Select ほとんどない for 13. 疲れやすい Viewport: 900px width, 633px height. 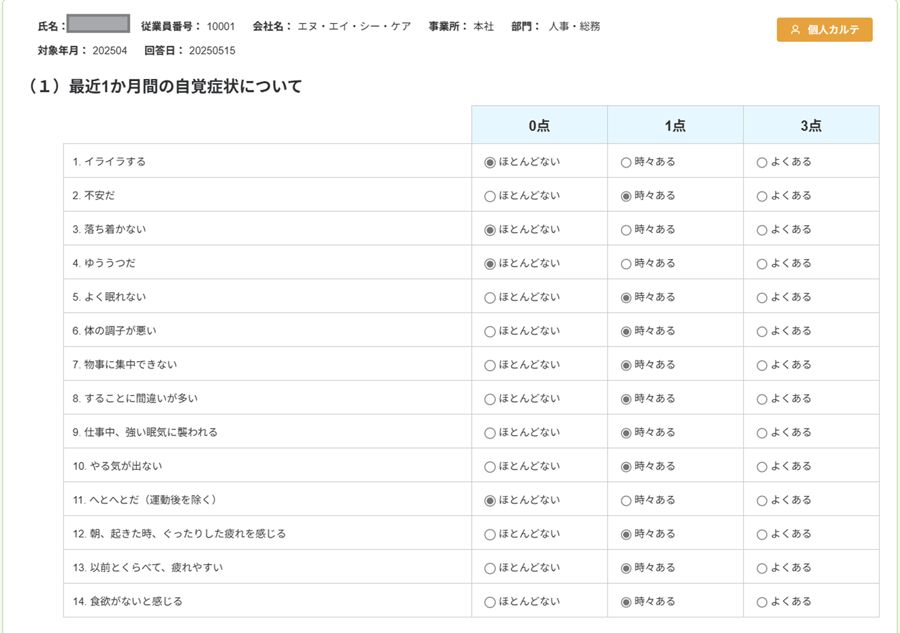490,568
